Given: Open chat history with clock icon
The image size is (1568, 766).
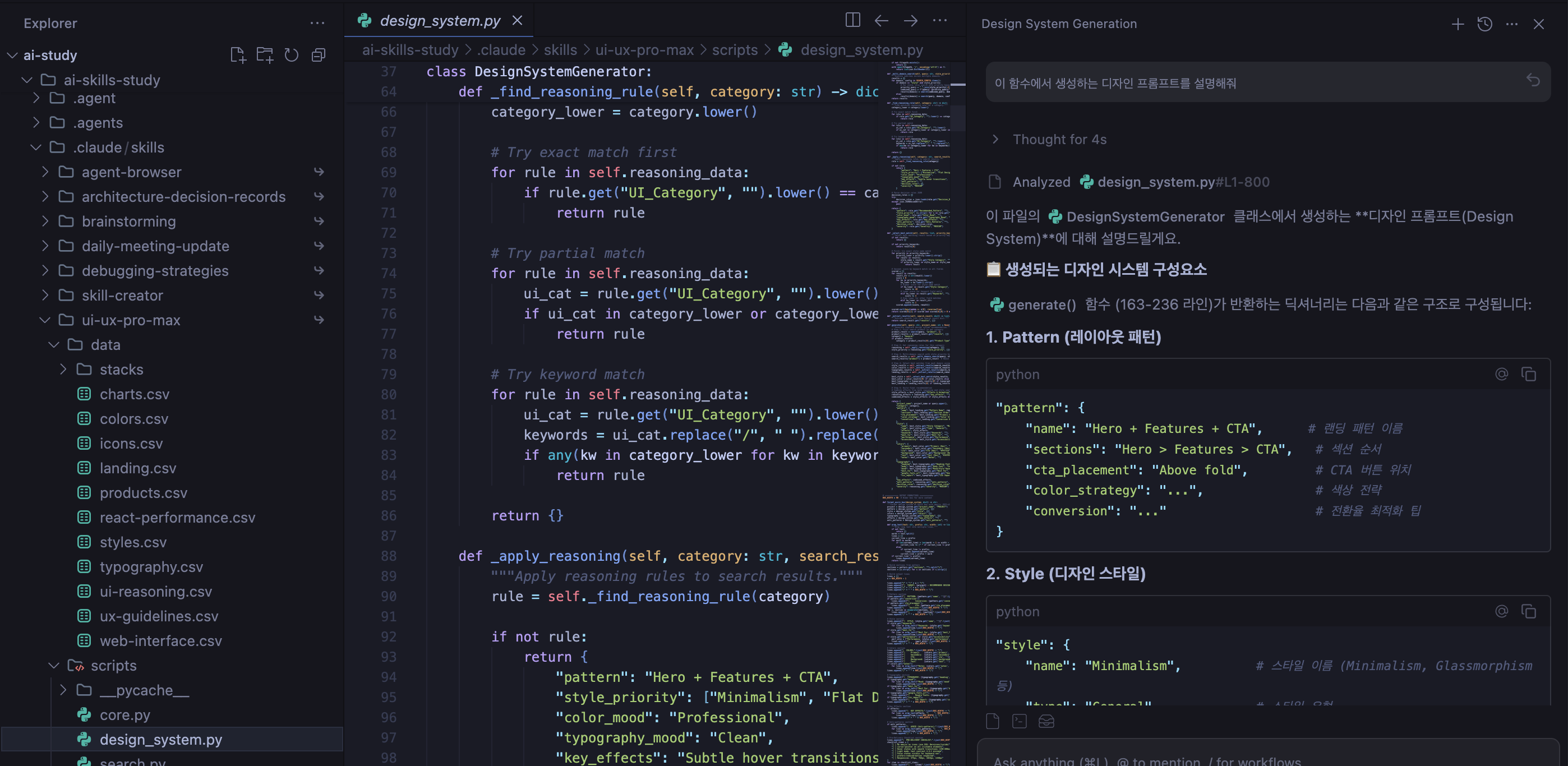Looking at the screenshot, I should 1484,24.
